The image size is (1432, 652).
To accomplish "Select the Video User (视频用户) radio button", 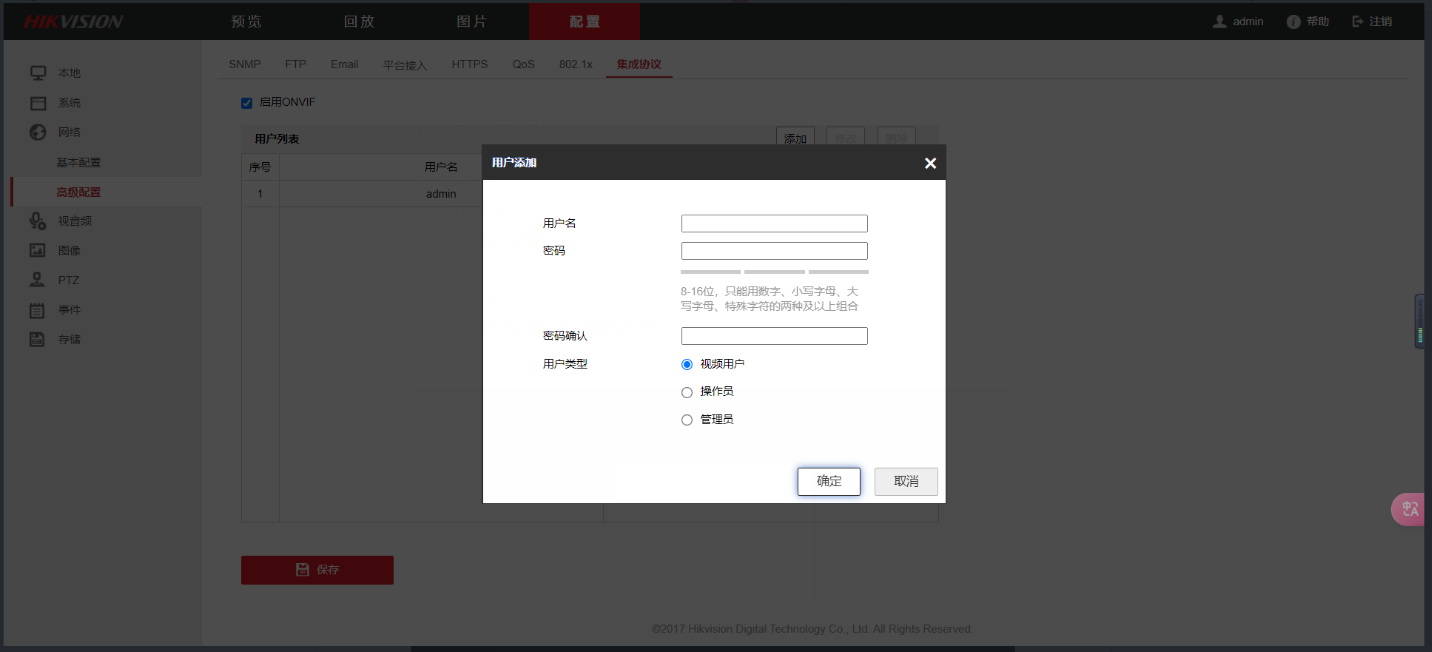I will [x=687, y=365].
